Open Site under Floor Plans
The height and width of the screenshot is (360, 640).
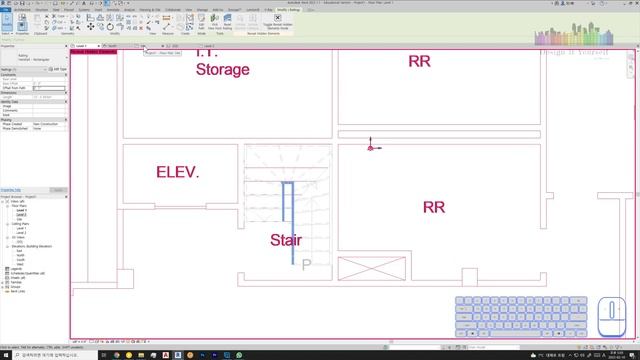[x=19, y=219]
